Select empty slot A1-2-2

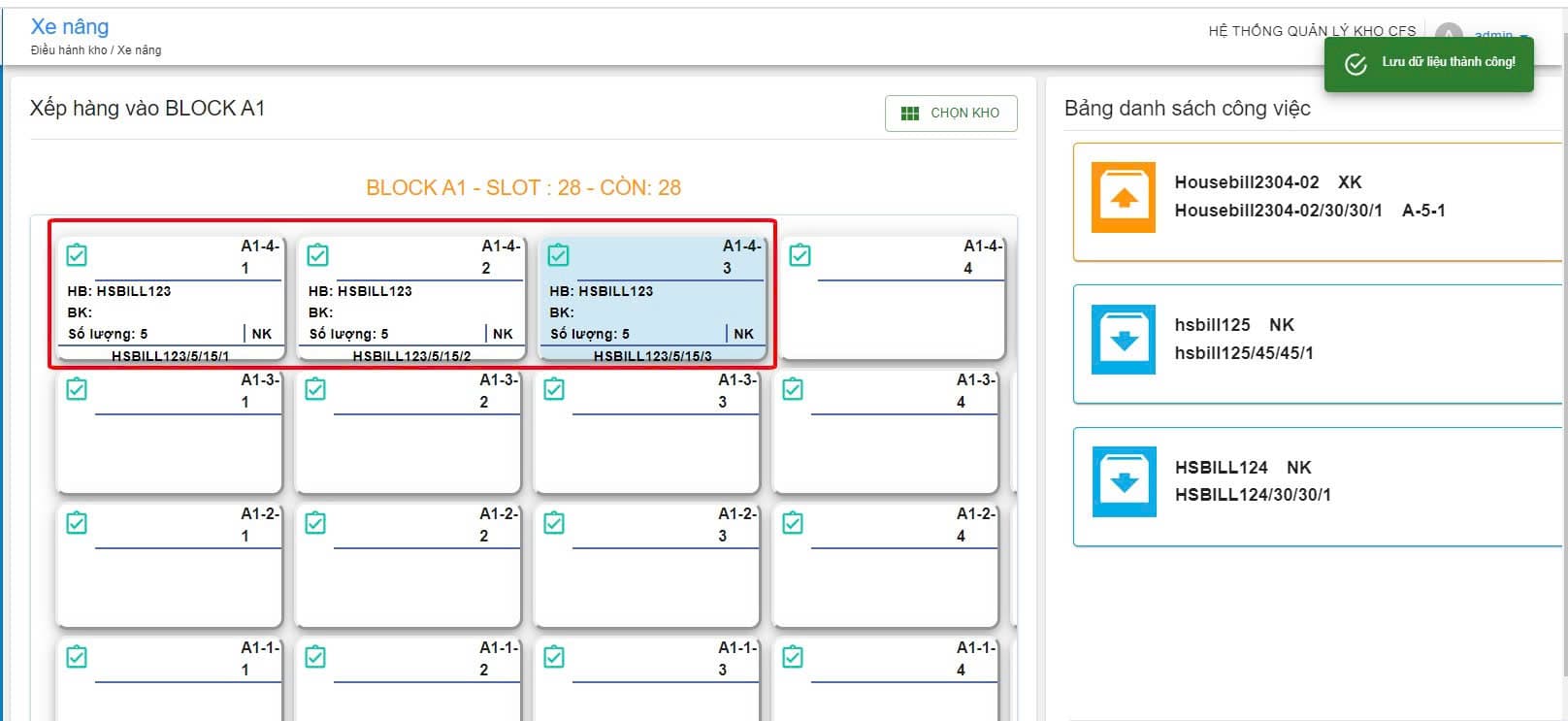(x=408, y=566)
